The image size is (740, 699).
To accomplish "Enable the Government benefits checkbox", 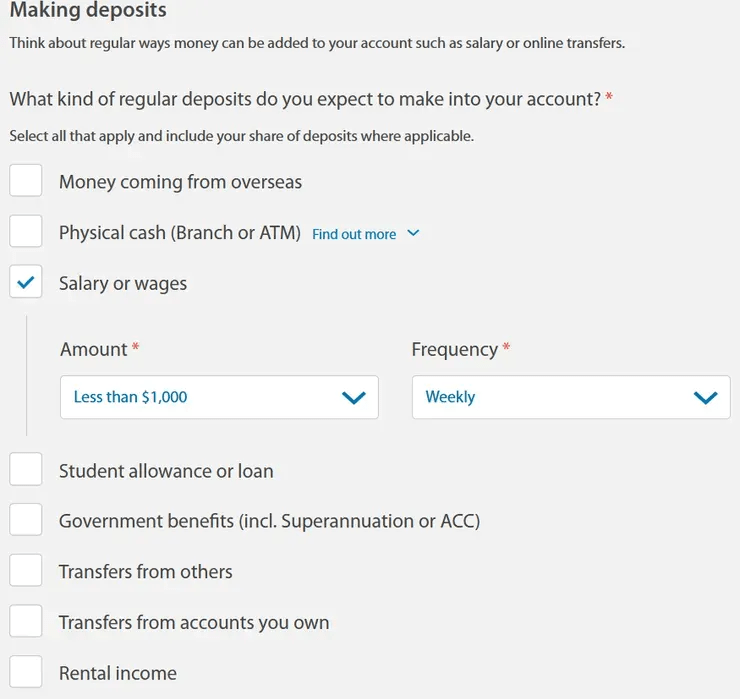I will 25,520.
